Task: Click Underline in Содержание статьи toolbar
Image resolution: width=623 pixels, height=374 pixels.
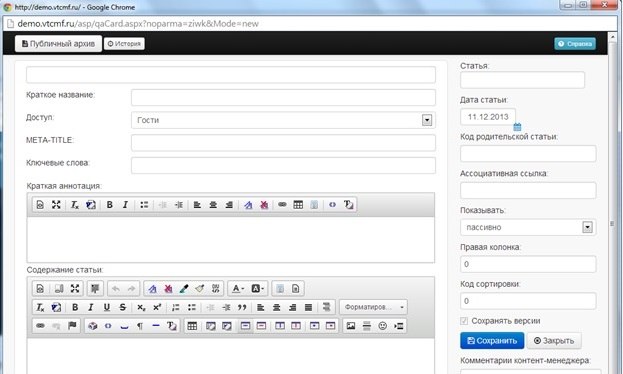Action: [106, 307]
